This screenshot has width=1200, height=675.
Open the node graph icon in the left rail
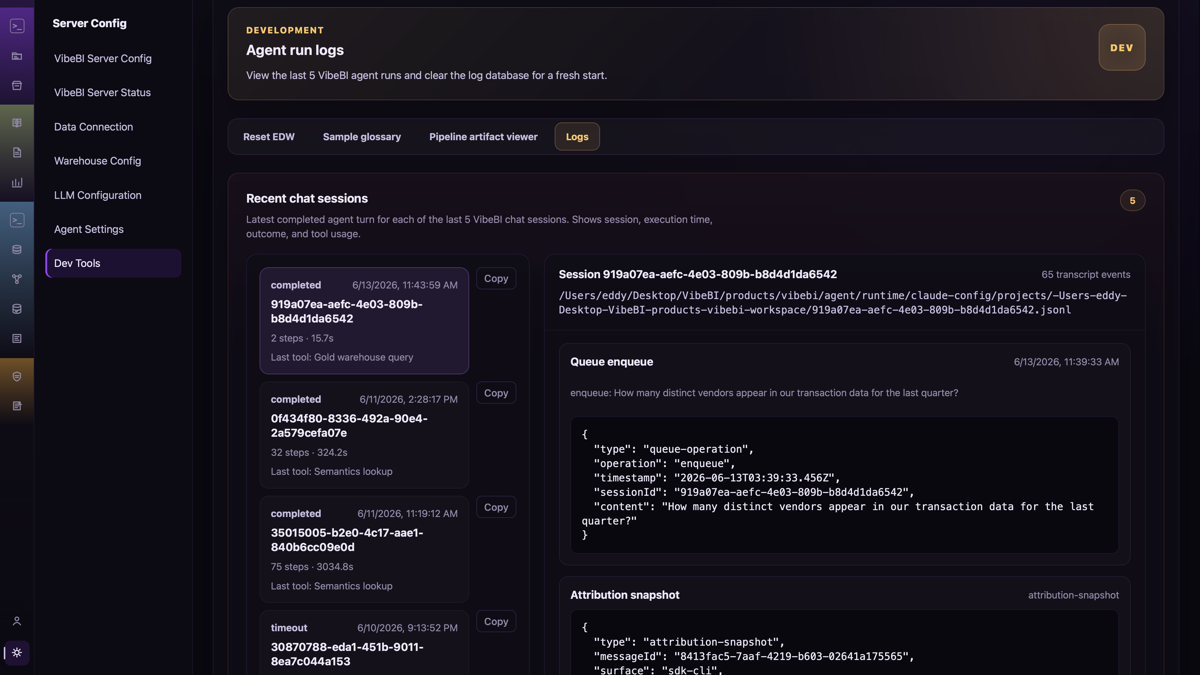(17, 279)
